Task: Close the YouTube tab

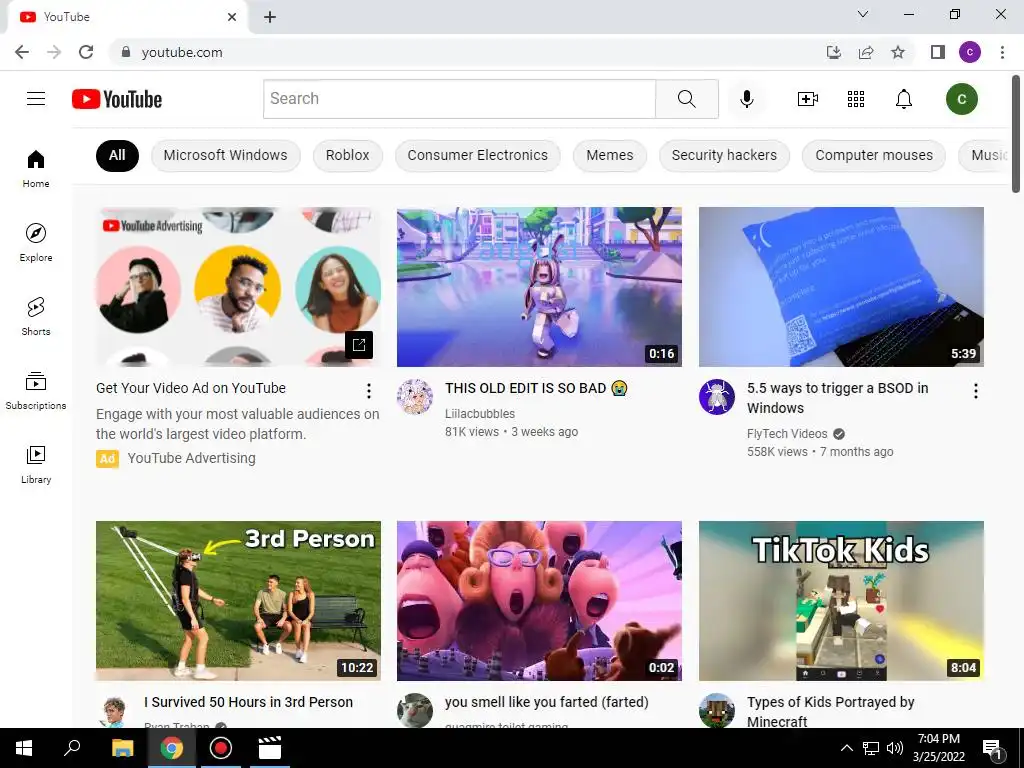Action: pyautogui.click(x=232, y=17)
